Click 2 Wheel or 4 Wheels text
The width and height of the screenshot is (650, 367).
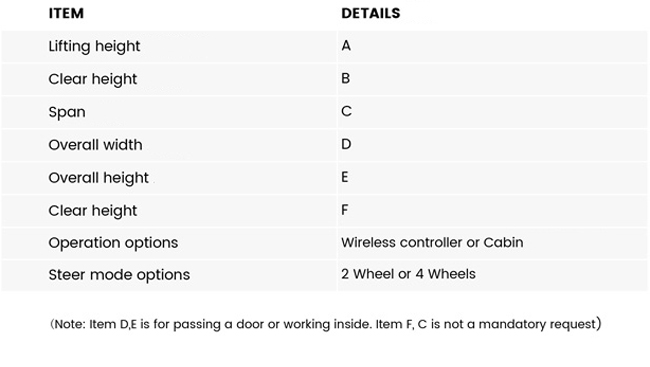pos(408,274)
